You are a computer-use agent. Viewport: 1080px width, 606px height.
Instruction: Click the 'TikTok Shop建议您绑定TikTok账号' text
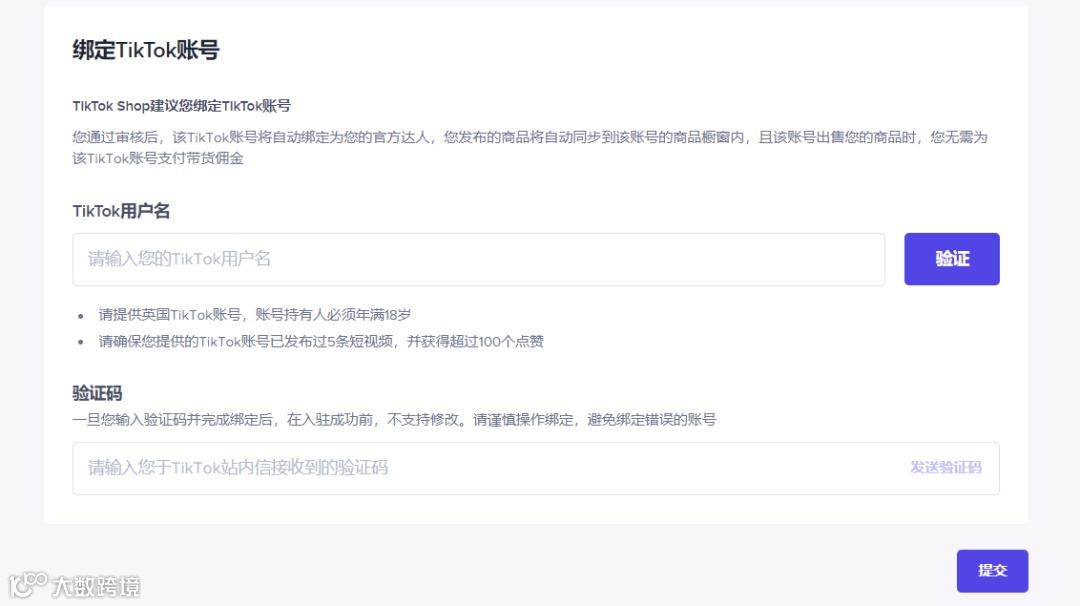[x=182, y=106]
